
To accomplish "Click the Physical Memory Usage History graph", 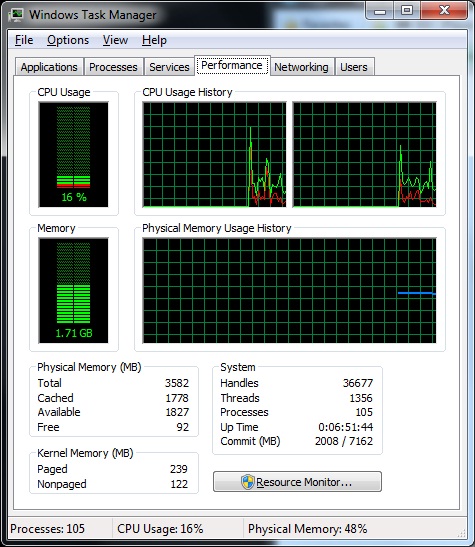I will 289,291.
